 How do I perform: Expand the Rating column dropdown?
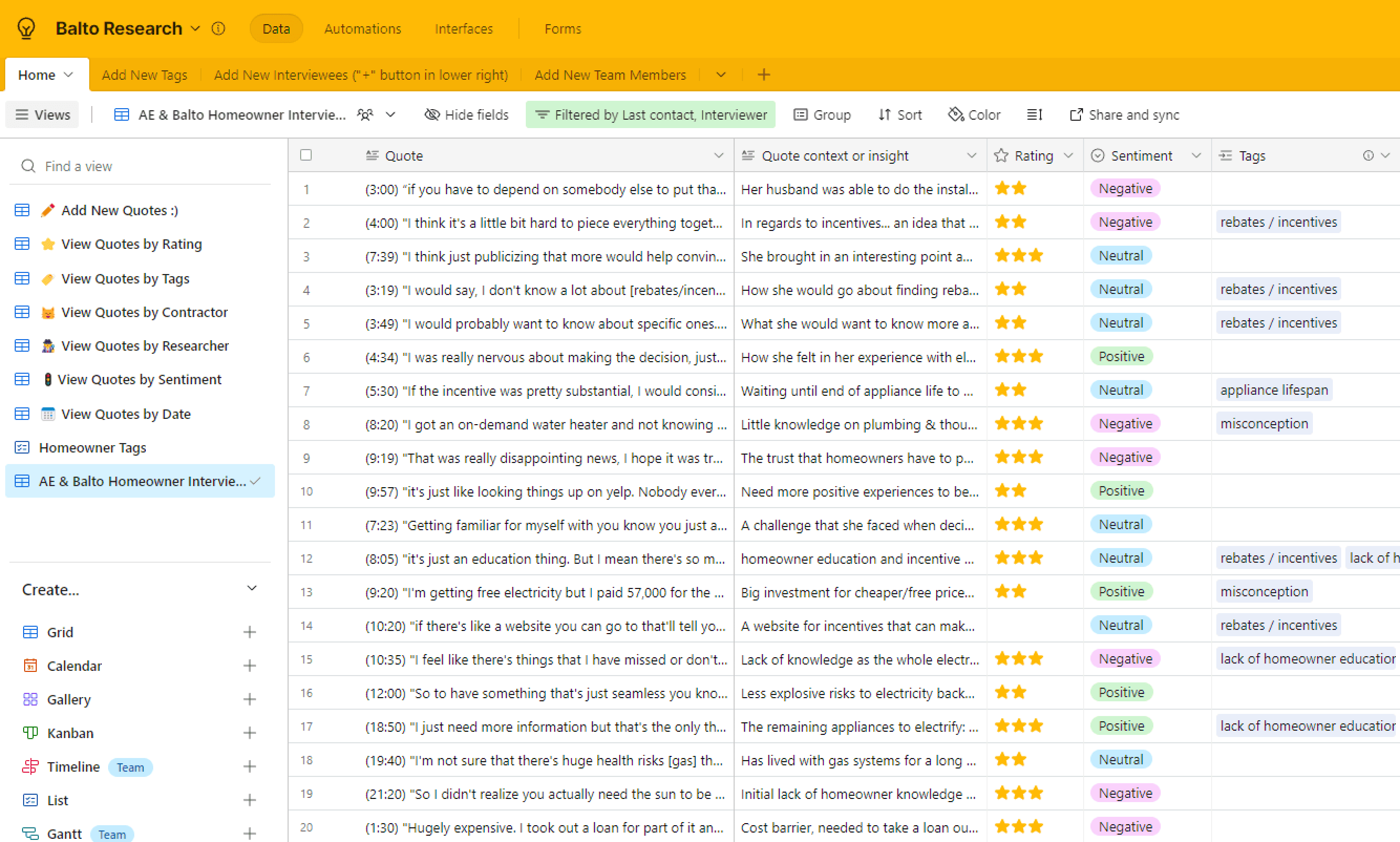pos(1068,155)
